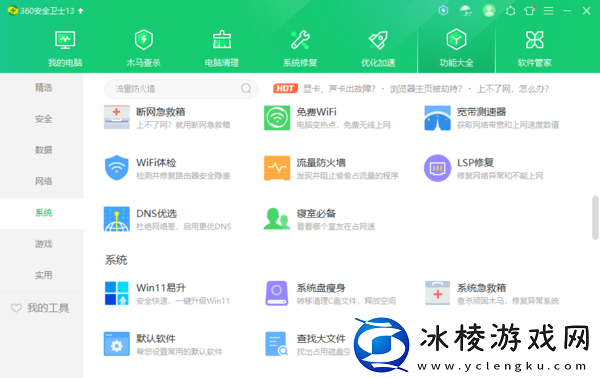Launch LSP修复 purple icon
Screen dimensions: 600x378
(437, 168)
